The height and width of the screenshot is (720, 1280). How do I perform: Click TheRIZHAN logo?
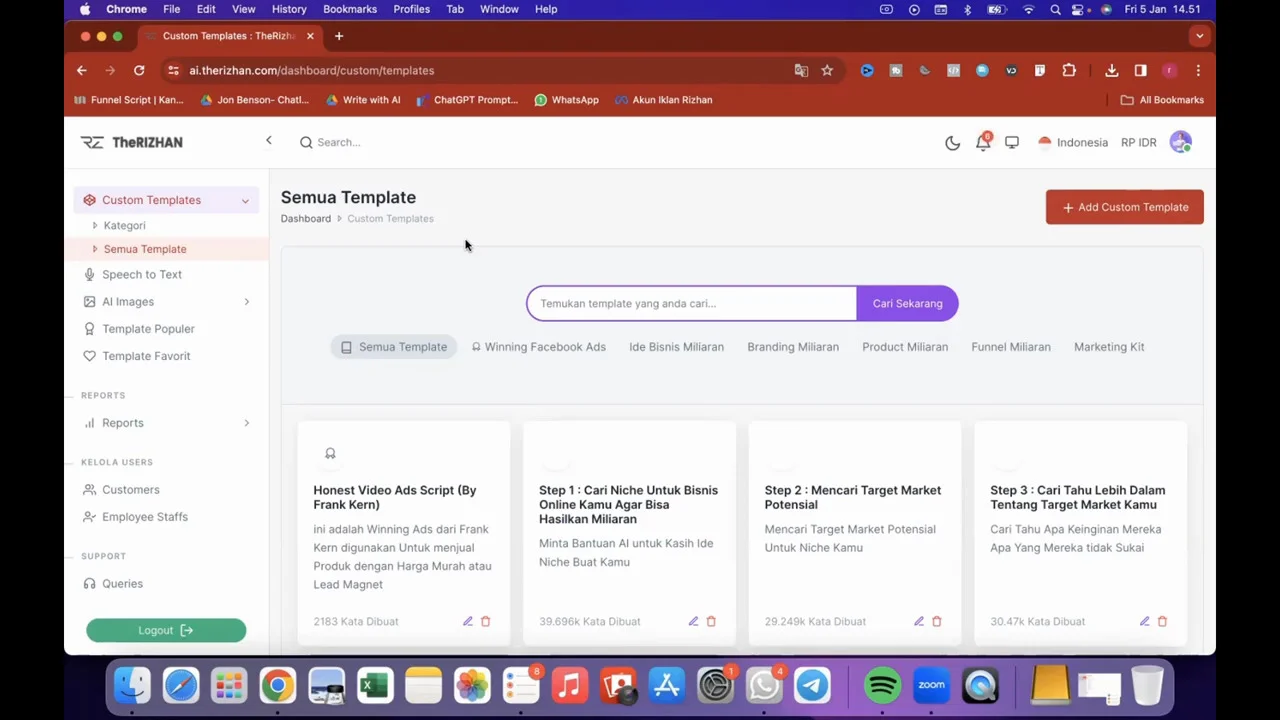[x=132, y=142]
